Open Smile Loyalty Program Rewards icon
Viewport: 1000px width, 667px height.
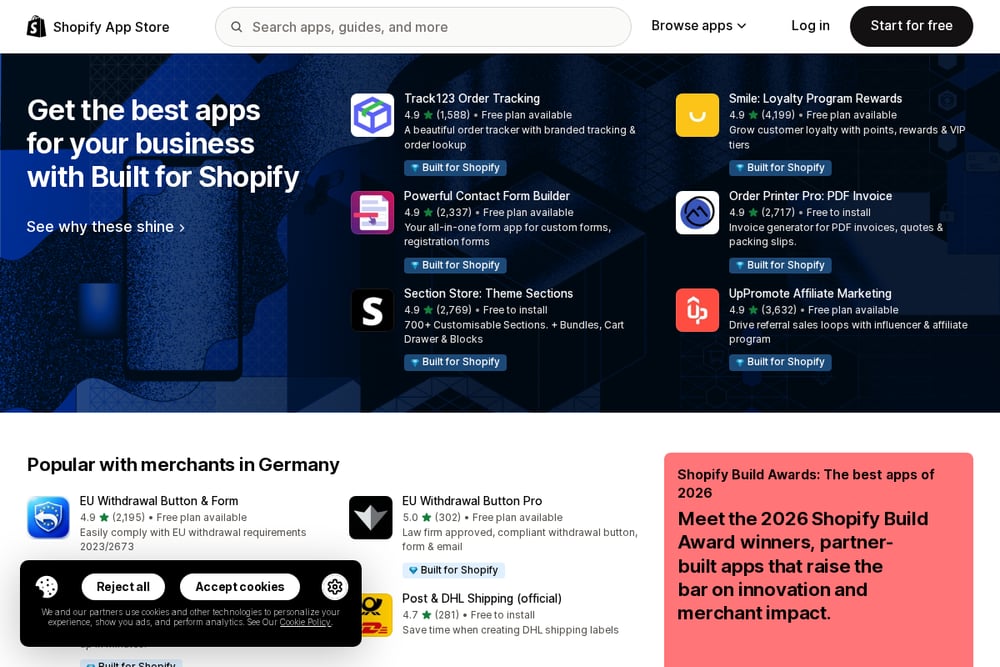697,115
